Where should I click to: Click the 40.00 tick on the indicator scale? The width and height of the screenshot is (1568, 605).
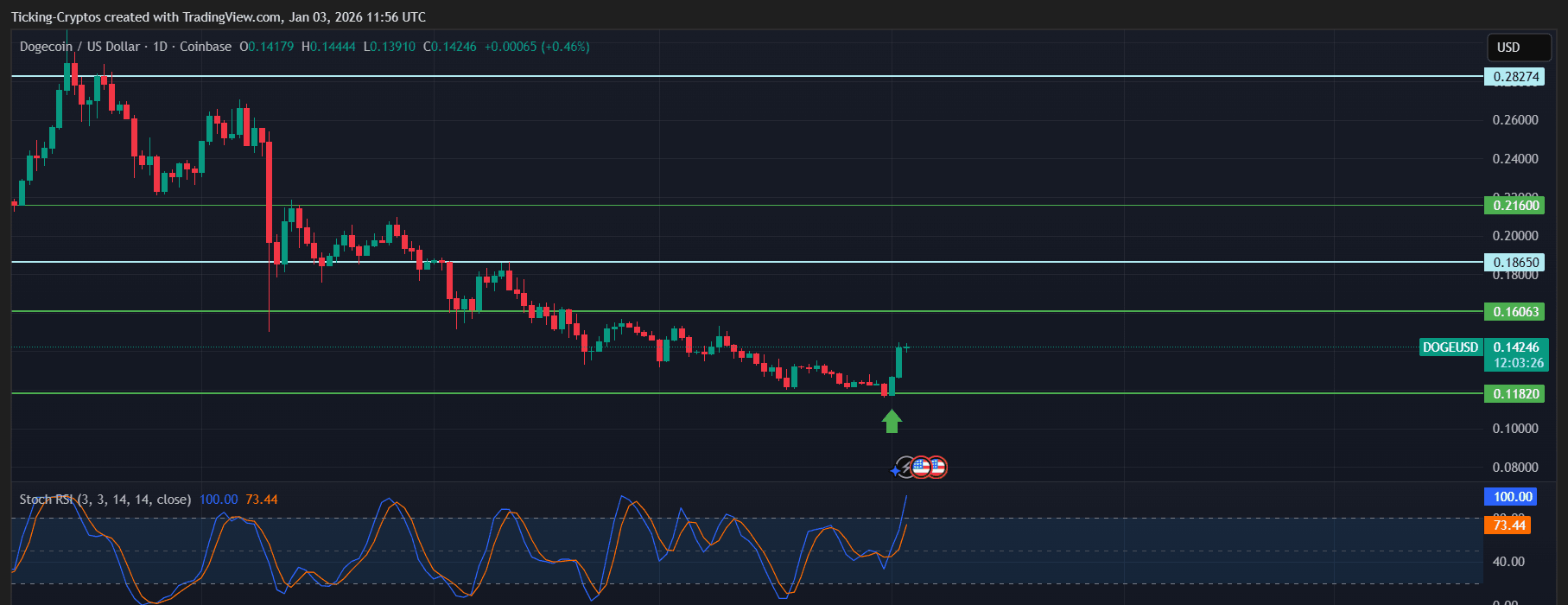1508,562
